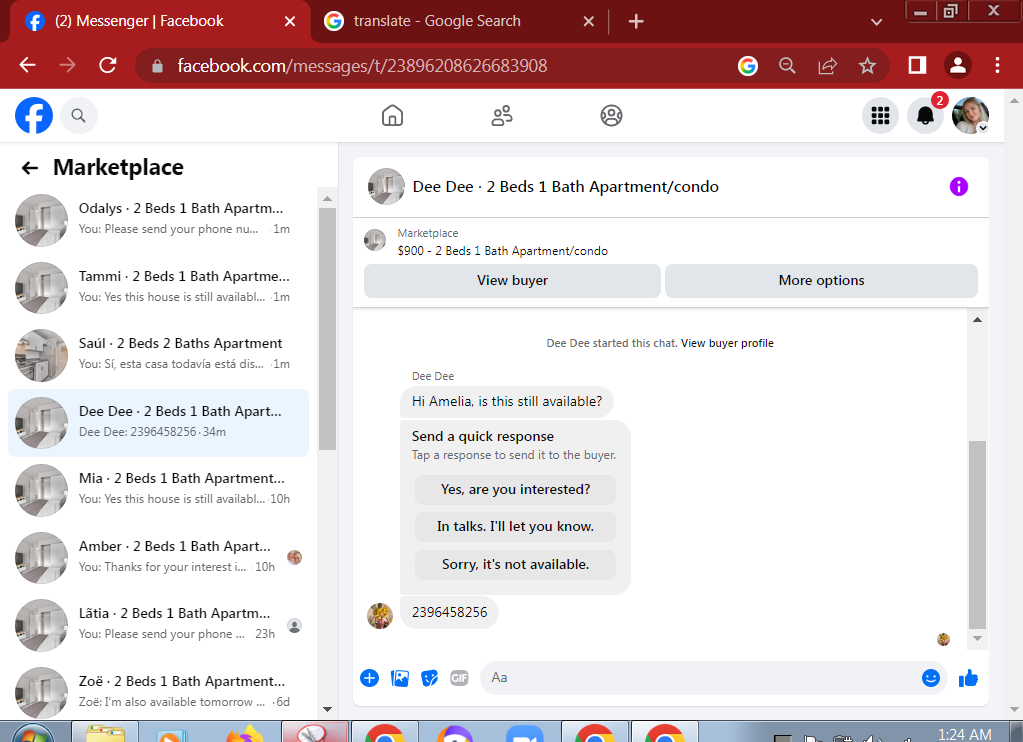Click the back arrow beside Marketplace
This screenshot has width=1023, height=742.
tap(30, 168)
